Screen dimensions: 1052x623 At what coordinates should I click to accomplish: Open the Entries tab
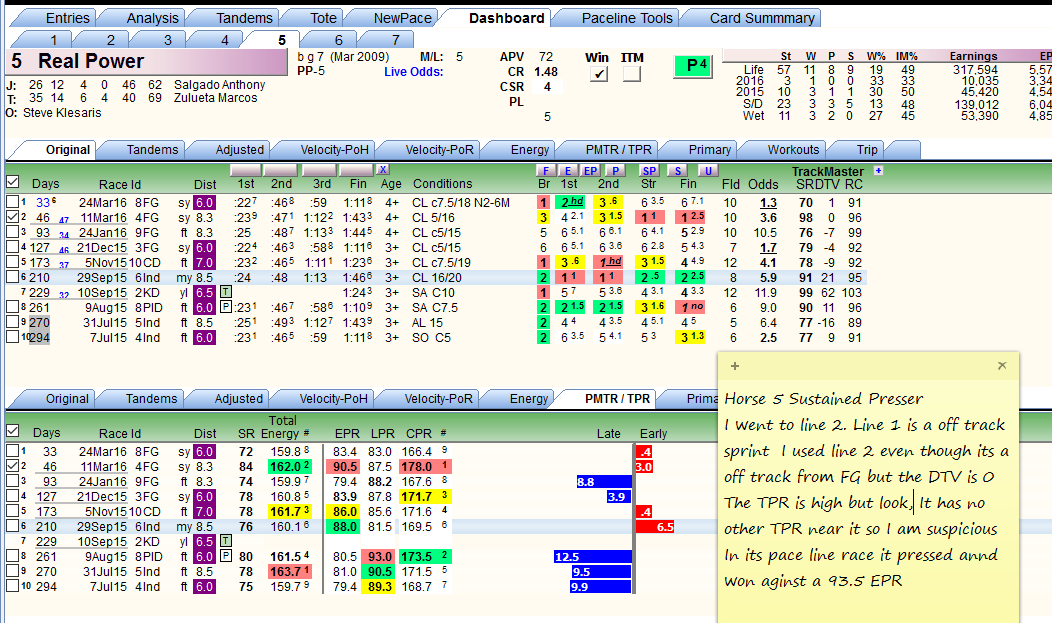[67, 18]
